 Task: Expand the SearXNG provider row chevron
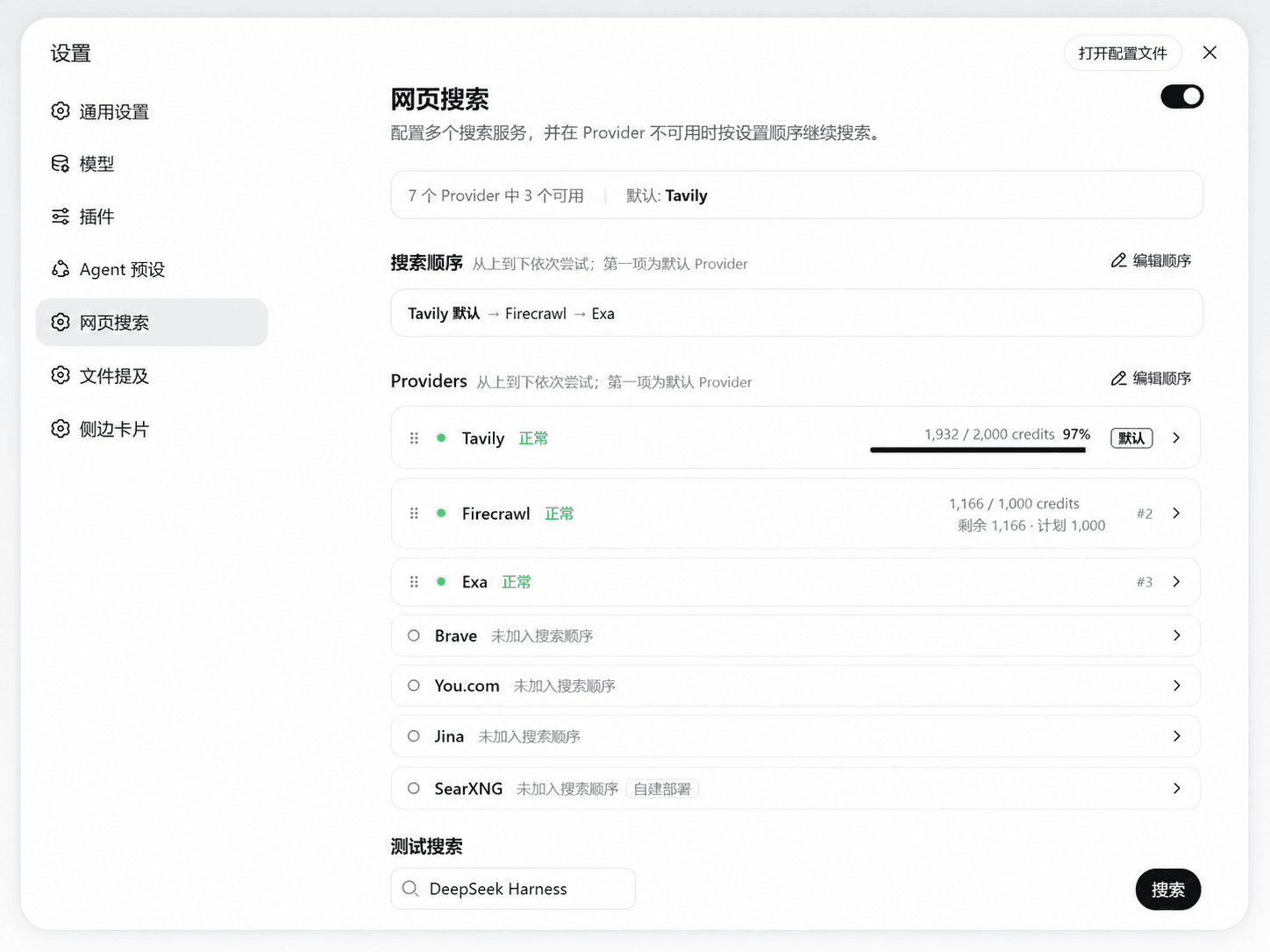1176,788
